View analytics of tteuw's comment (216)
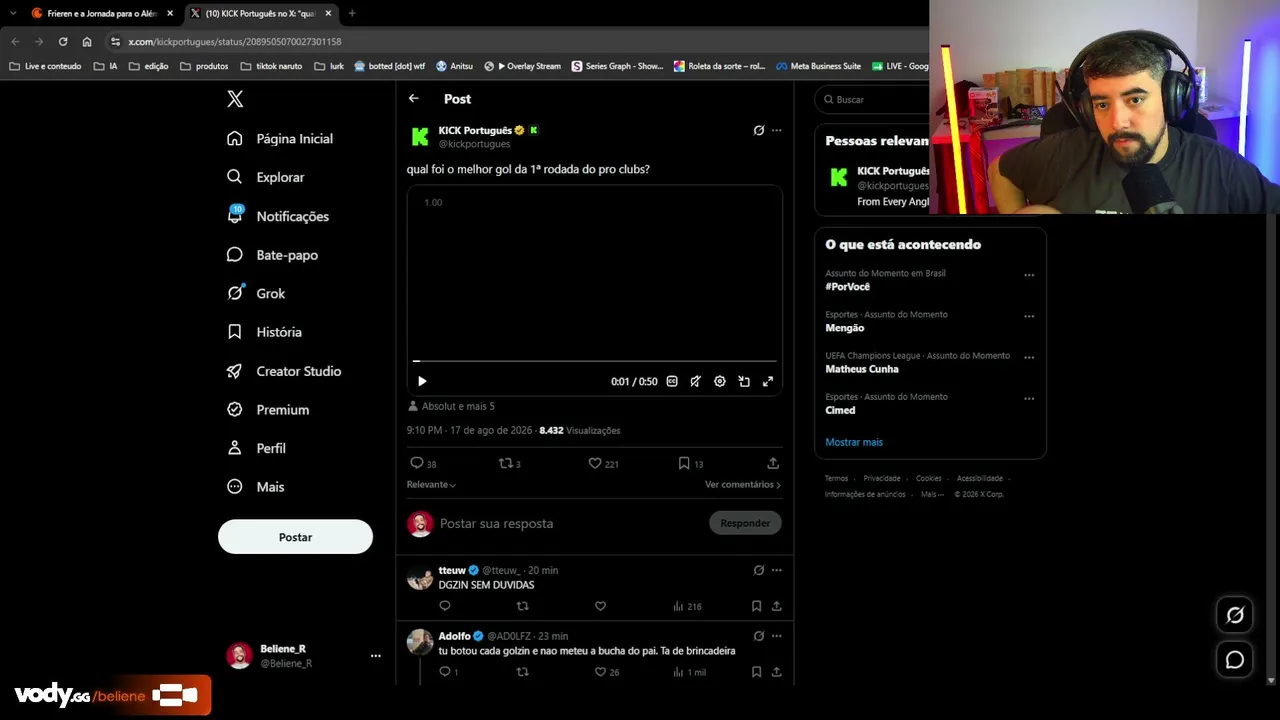 pos(687,606)
